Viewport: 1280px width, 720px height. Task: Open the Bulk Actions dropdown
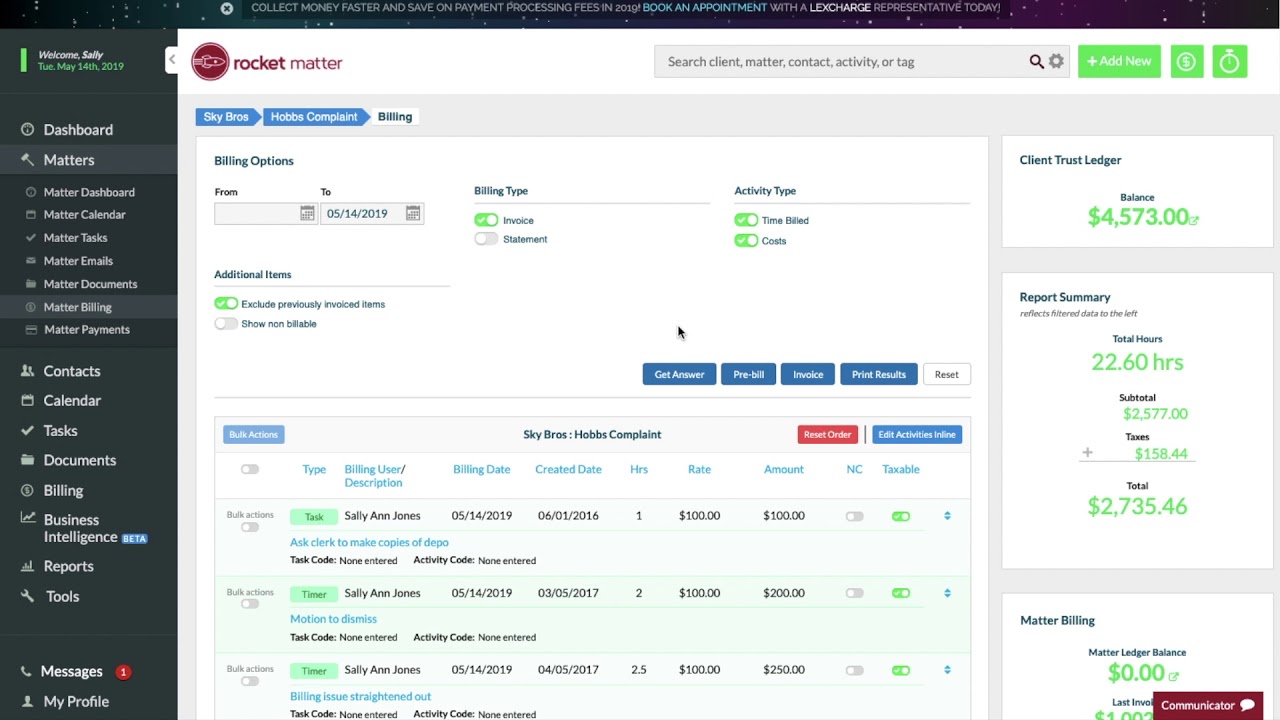coord(254,434)
